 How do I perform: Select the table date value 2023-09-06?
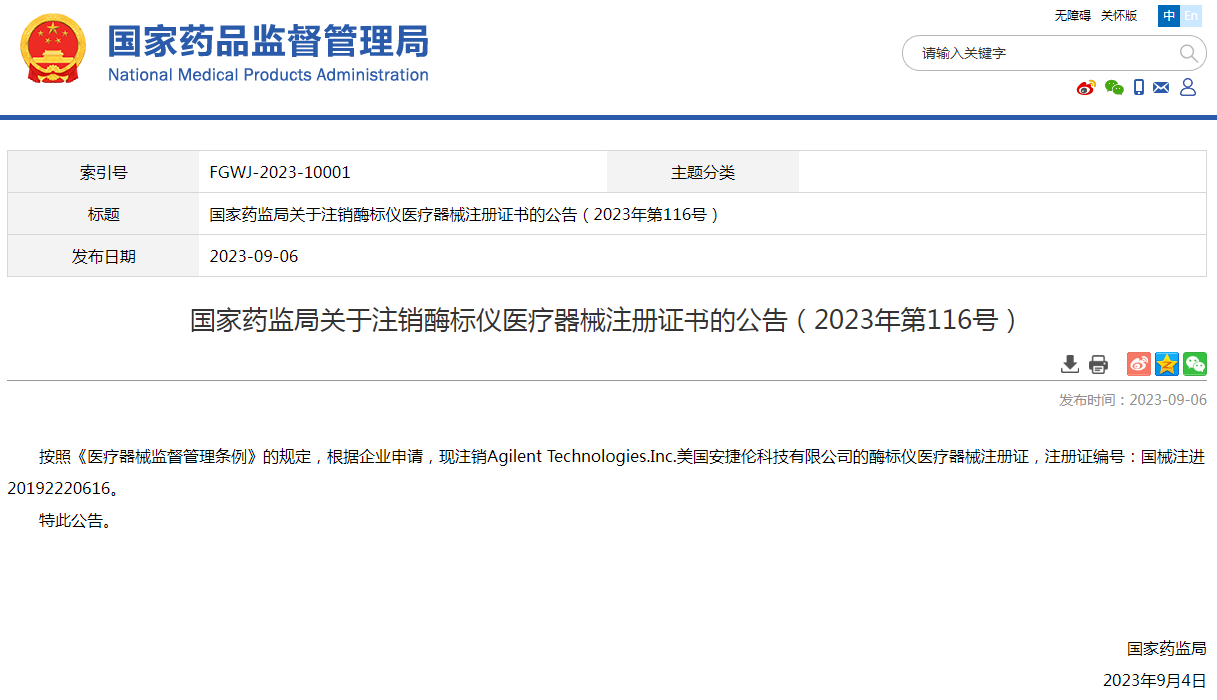pyautogui.click(x=254, y=256)
